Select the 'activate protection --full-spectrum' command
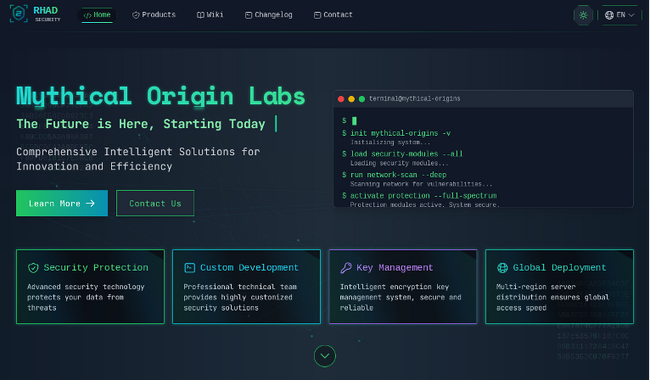Screen dimensions: 650x381 click(423, 196)
